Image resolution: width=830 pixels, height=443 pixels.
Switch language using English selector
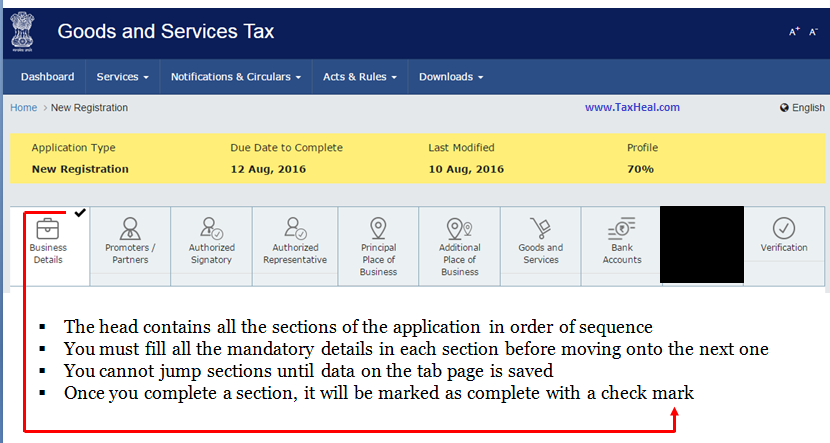pyautogui.click(x=802, y=108)
